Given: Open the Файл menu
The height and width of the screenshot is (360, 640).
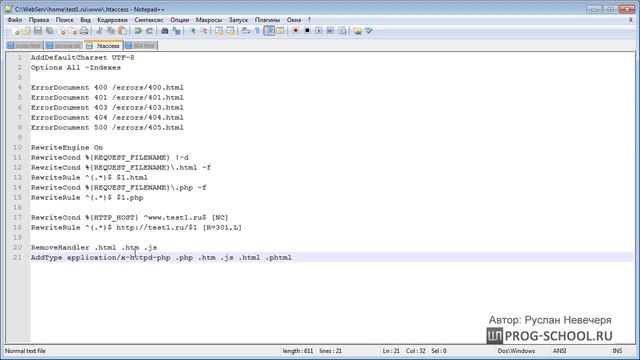Looking at the screenshot, I should [x=15, y=20].
